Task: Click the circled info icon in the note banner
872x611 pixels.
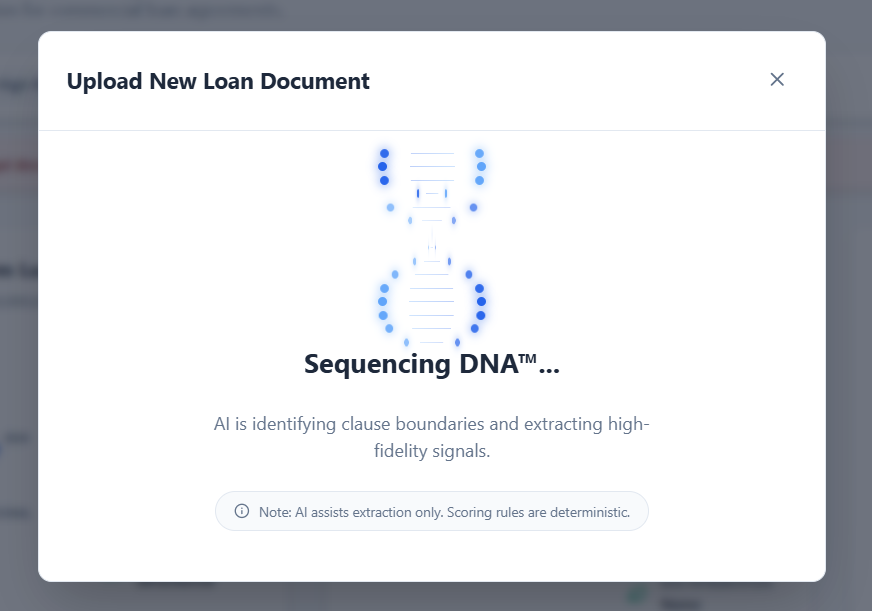Action: click(240, 511)
